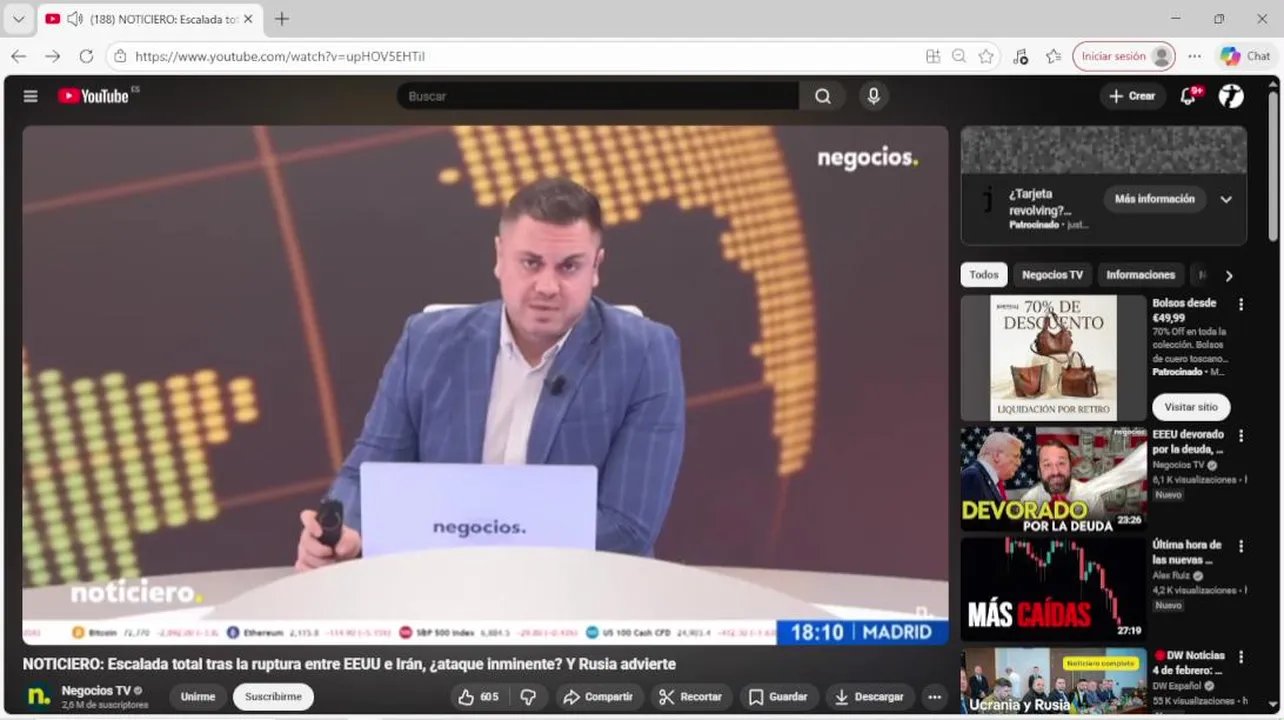Start voice search with microphone icon
Viewport: 1284px width, 720px height.
[x=873, y=96]
